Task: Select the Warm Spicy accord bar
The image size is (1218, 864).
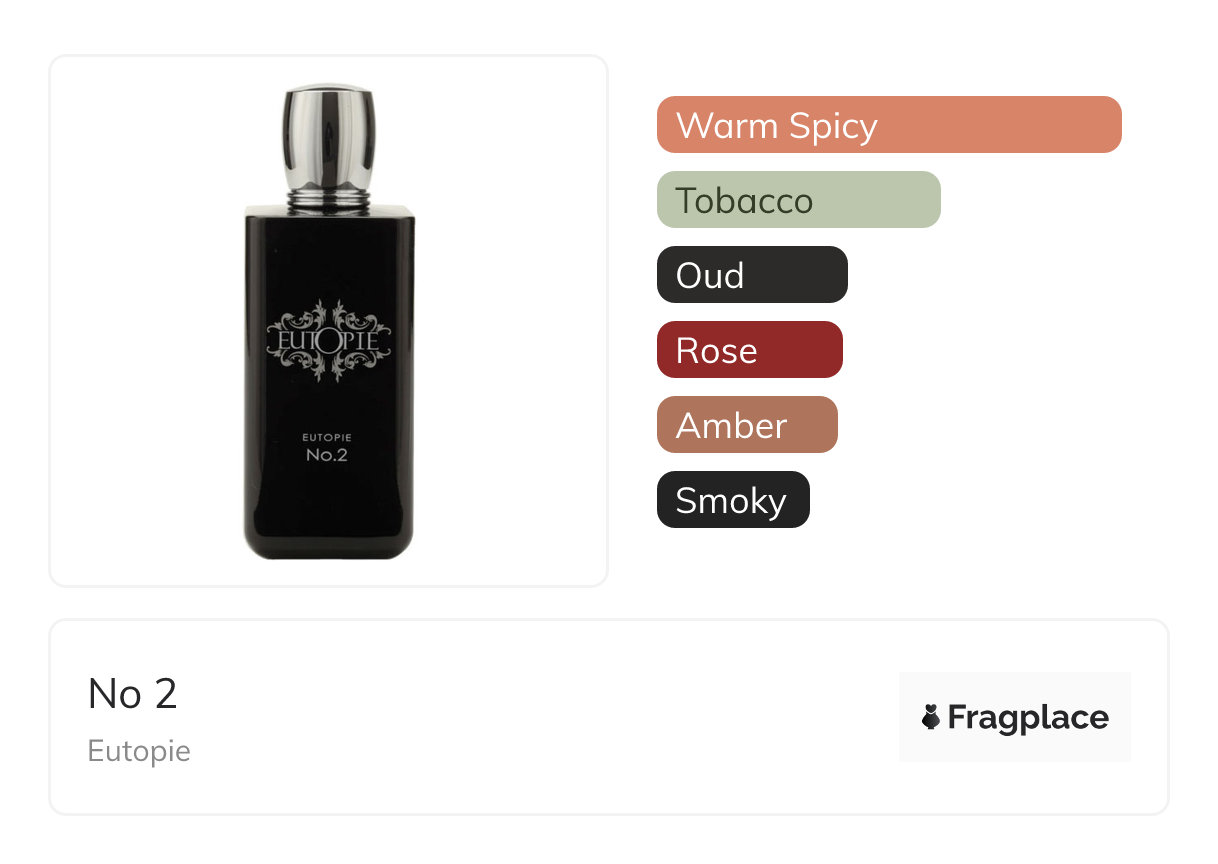Action: point(889,125)
